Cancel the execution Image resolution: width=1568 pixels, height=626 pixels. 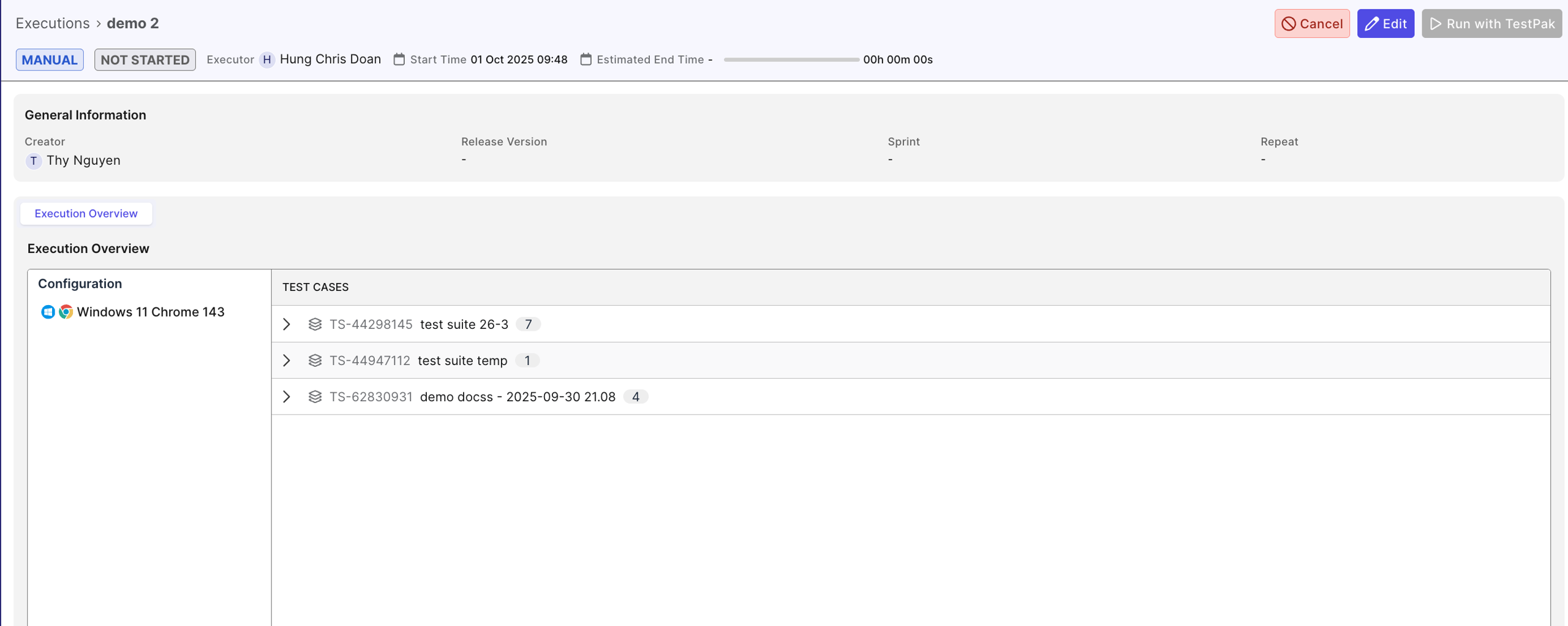(x=1311, y=23)
